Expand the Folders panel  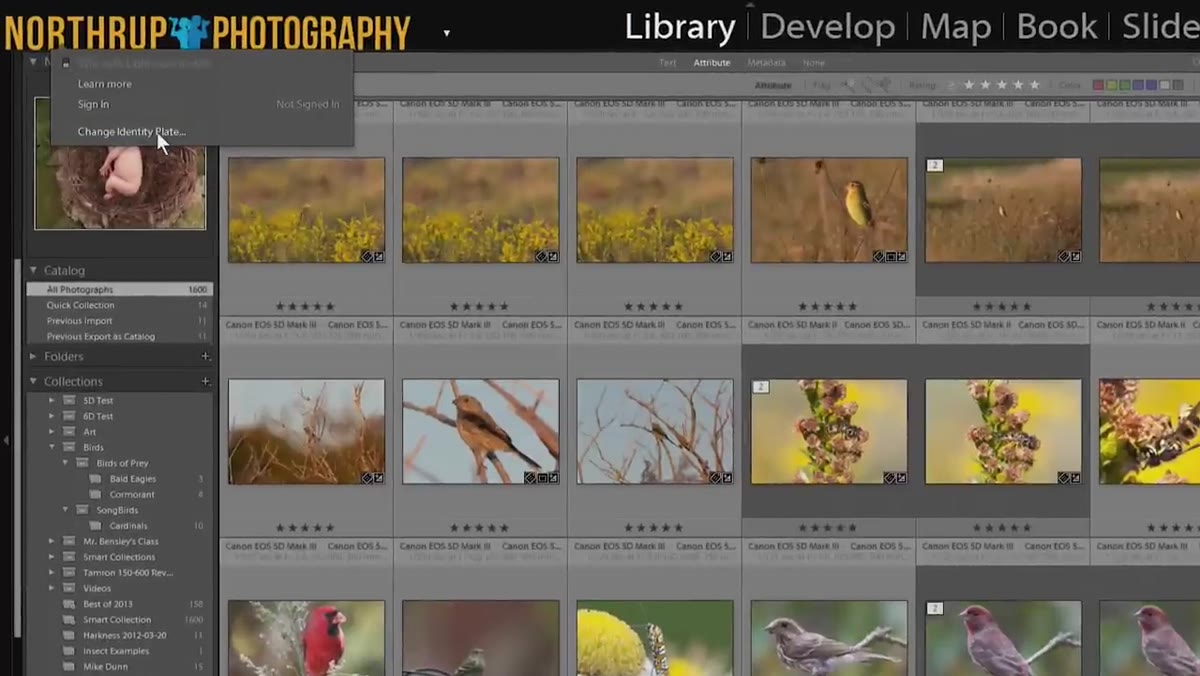(x=33, y=356)
